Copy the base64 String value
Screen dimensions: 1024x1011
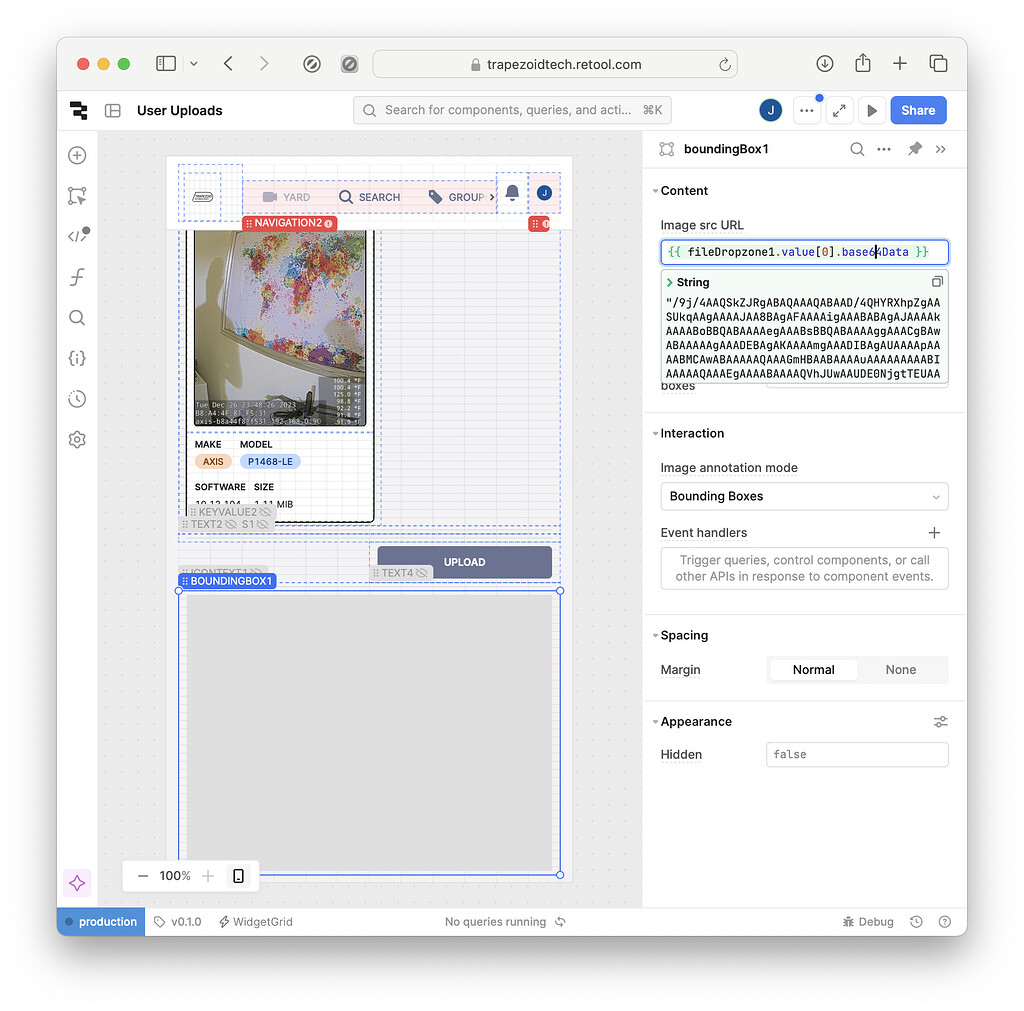pos(937,281)
